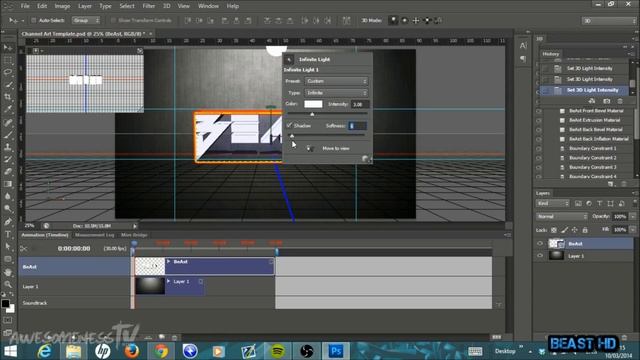Select the Crop tool
This screenshot has width=640, height=360.
click(8, 97)
